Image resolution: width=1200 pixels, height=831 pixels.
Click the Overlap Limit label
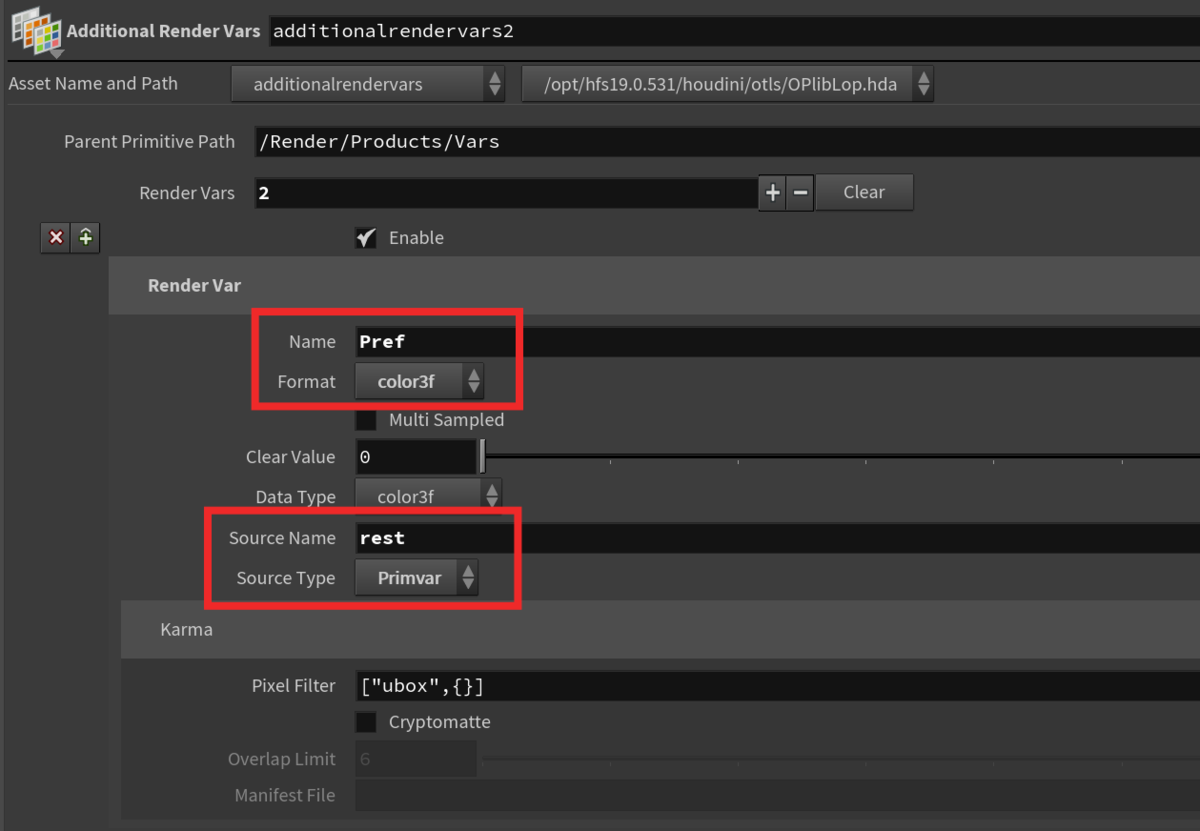pos(282,759)
